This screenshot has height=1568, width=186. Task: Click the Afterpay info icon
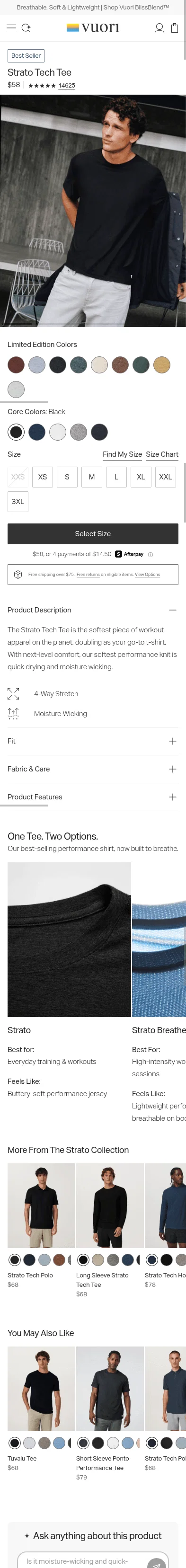tap(151, 555)
